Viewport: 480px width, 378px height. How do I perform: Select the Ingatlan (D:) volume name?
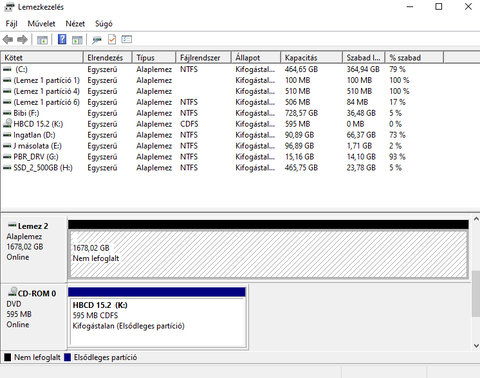(x=34, y=135)
